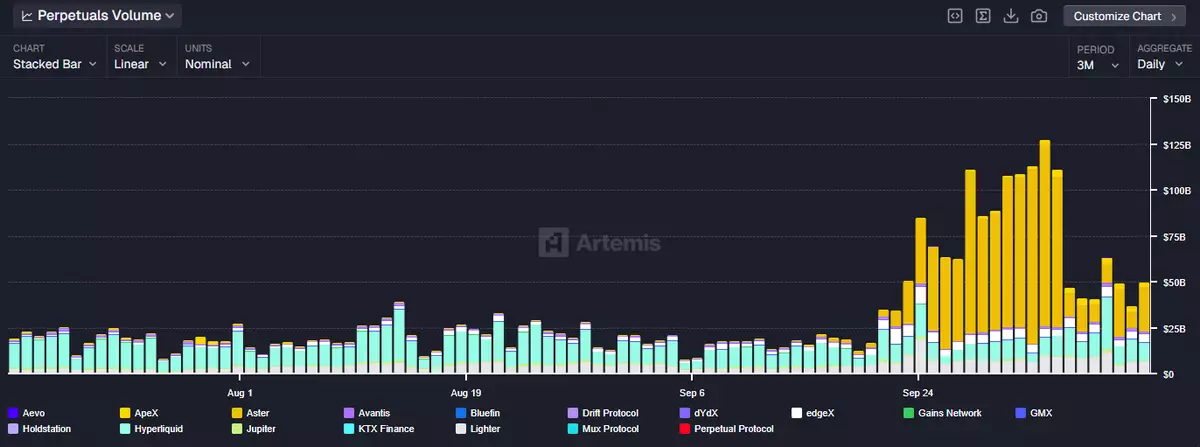This screenshot has height=447, width=1200.
Task: Open the Chart type dropdown
Action: coord(55,64)
